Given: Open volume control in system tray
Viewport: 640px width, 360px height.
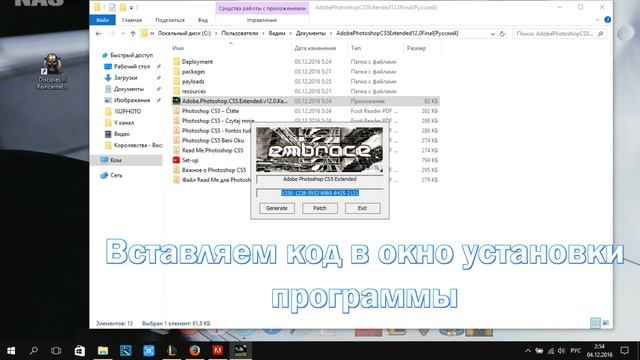Looking at the screenshot, I should click(x=561, y=351).
